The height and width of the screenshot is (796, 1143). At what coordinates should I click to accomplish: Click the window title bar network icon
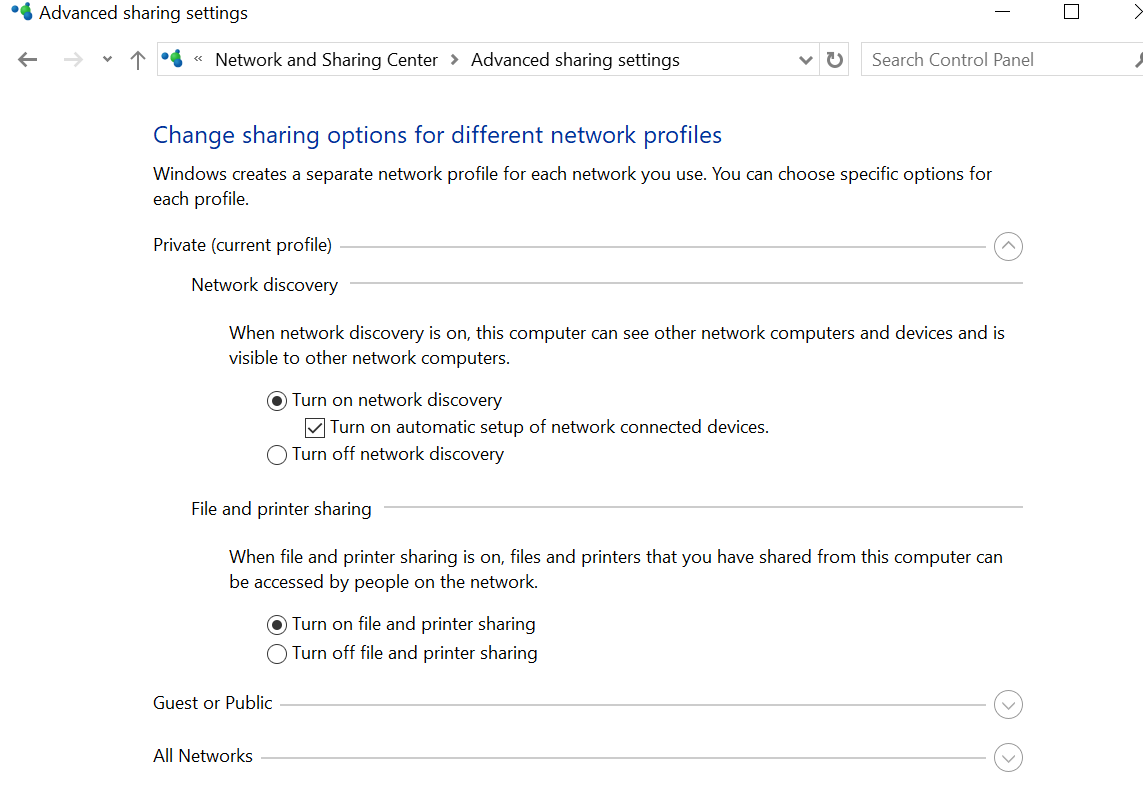(x=21, y=13)
